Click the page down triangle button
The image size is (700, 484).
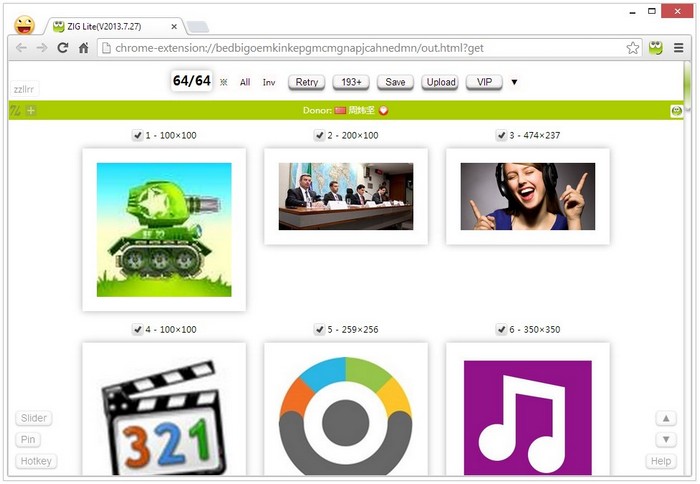point(666,440)
